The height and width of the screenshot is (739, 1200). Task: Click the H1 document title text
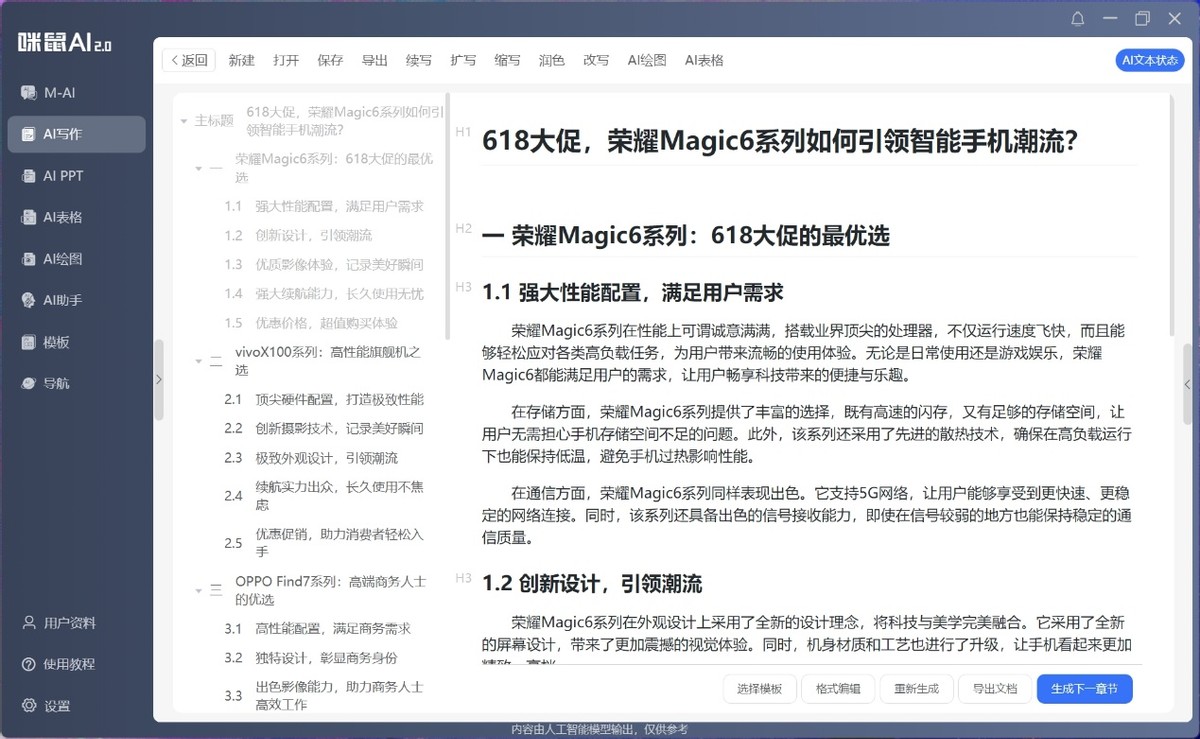780,141
